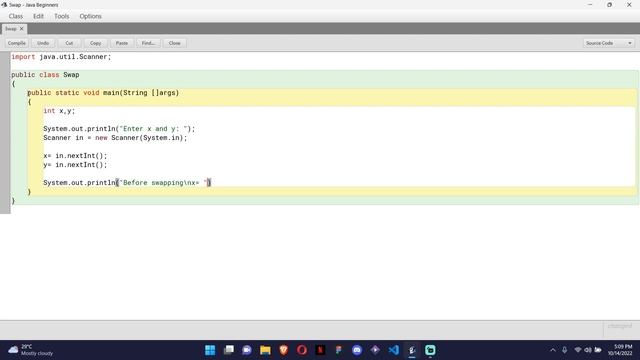Click the Copy button in the toolbar
This screenshot has height=360, width=640.
(96, 43)
